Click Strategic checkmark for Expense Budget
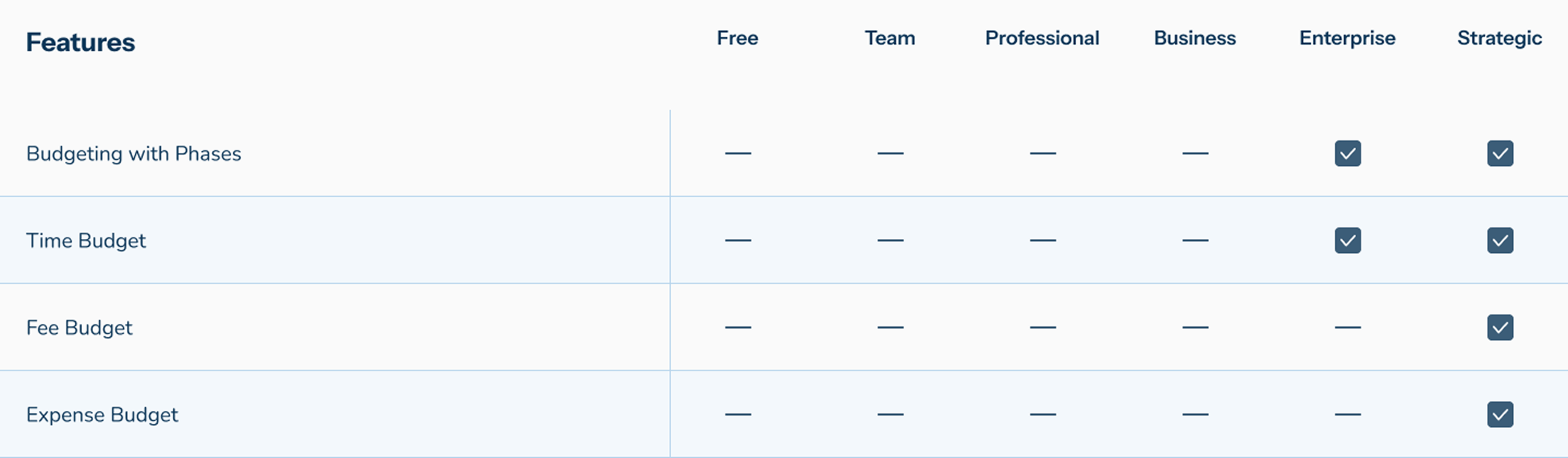Screen dimensions: 1568x458 pos(1500,415)
